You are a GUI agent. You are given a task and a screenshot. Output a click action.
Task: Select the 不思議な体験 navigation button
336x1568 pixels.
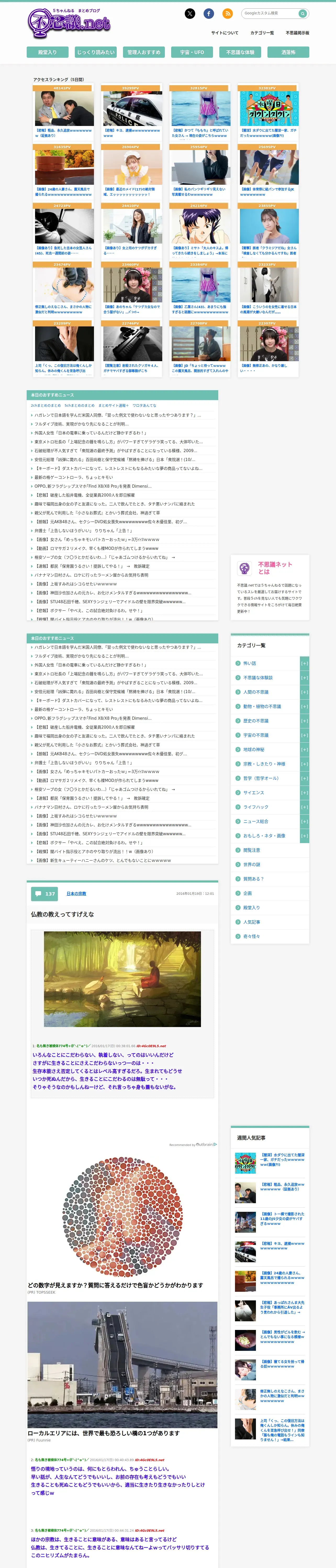click(240, 52)
